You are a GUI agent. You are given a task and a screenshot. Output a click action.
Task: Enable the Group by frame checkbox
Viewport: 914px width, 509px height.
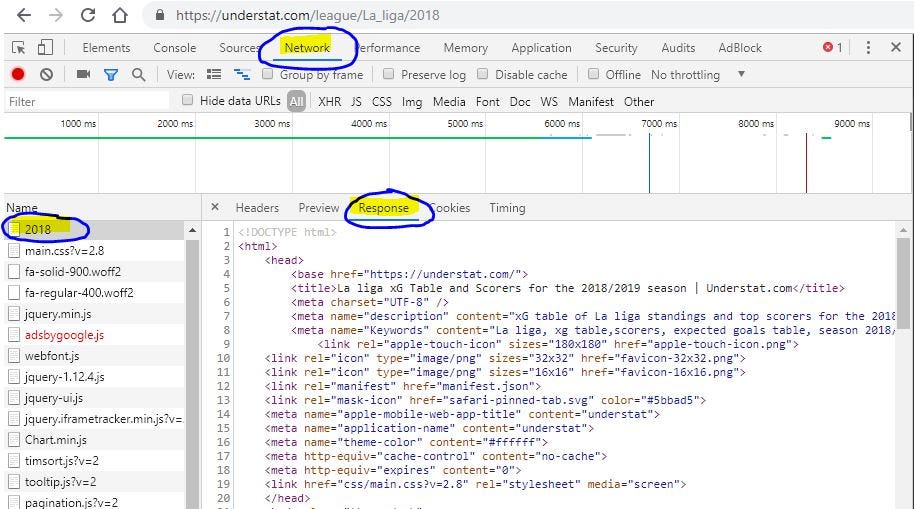[x=268, y=73]
